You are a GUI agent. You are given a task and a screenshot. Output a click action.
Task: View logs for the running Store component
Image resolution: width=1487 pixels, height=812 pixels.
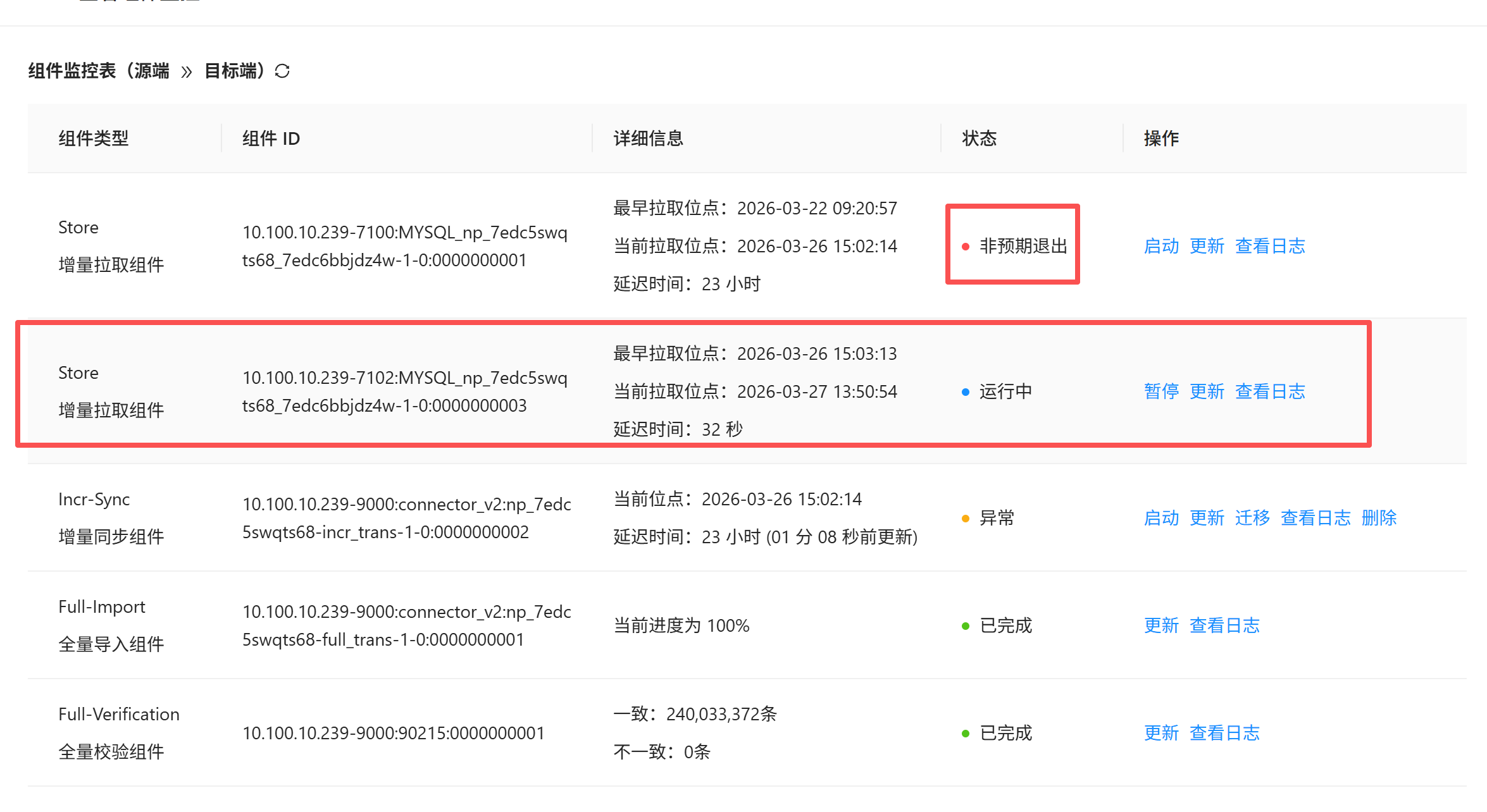click(1270, 391)
